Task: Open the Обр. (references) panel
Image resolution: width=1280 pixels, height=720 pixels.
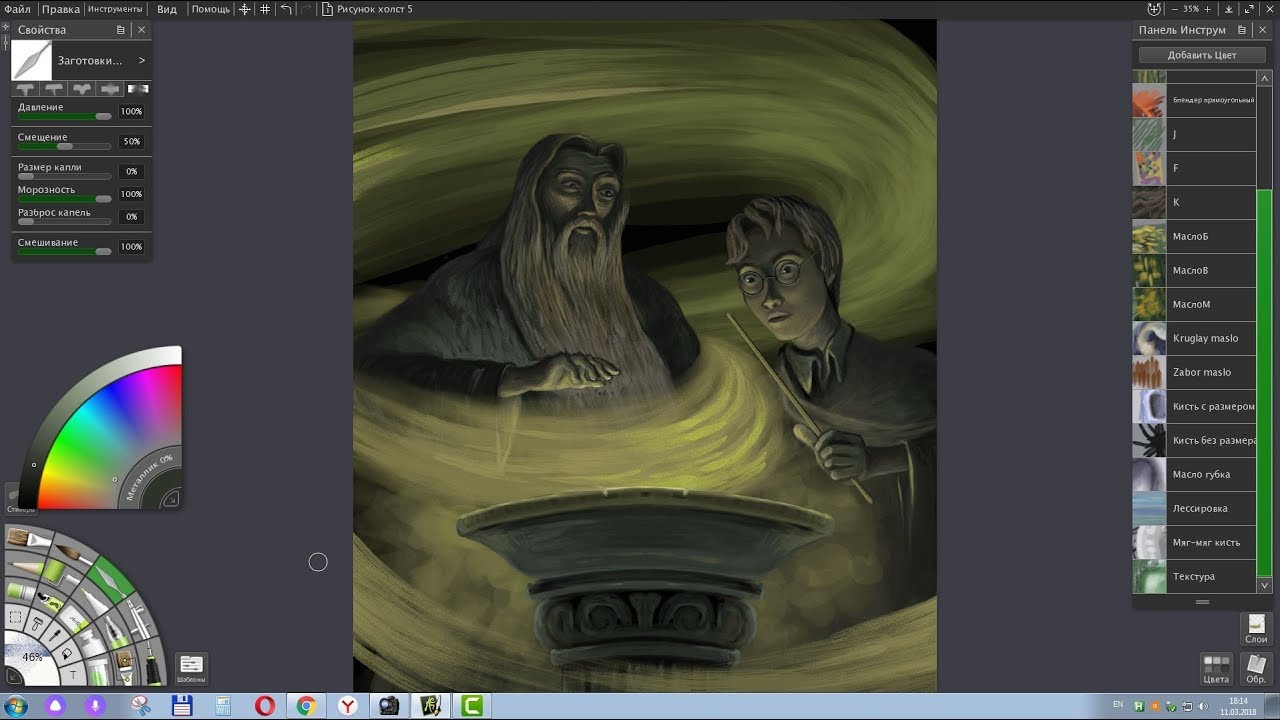Action: pos(1255,669)
